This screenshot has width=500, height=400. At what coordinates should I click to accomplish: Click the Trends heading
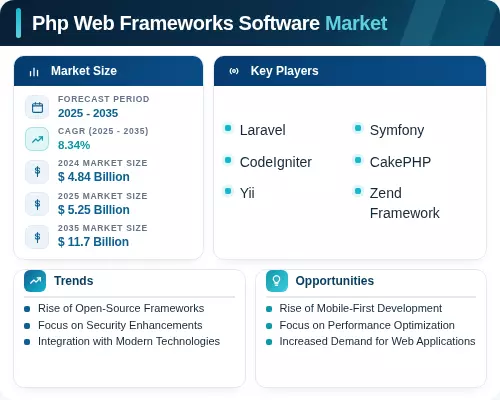(74, 281)
